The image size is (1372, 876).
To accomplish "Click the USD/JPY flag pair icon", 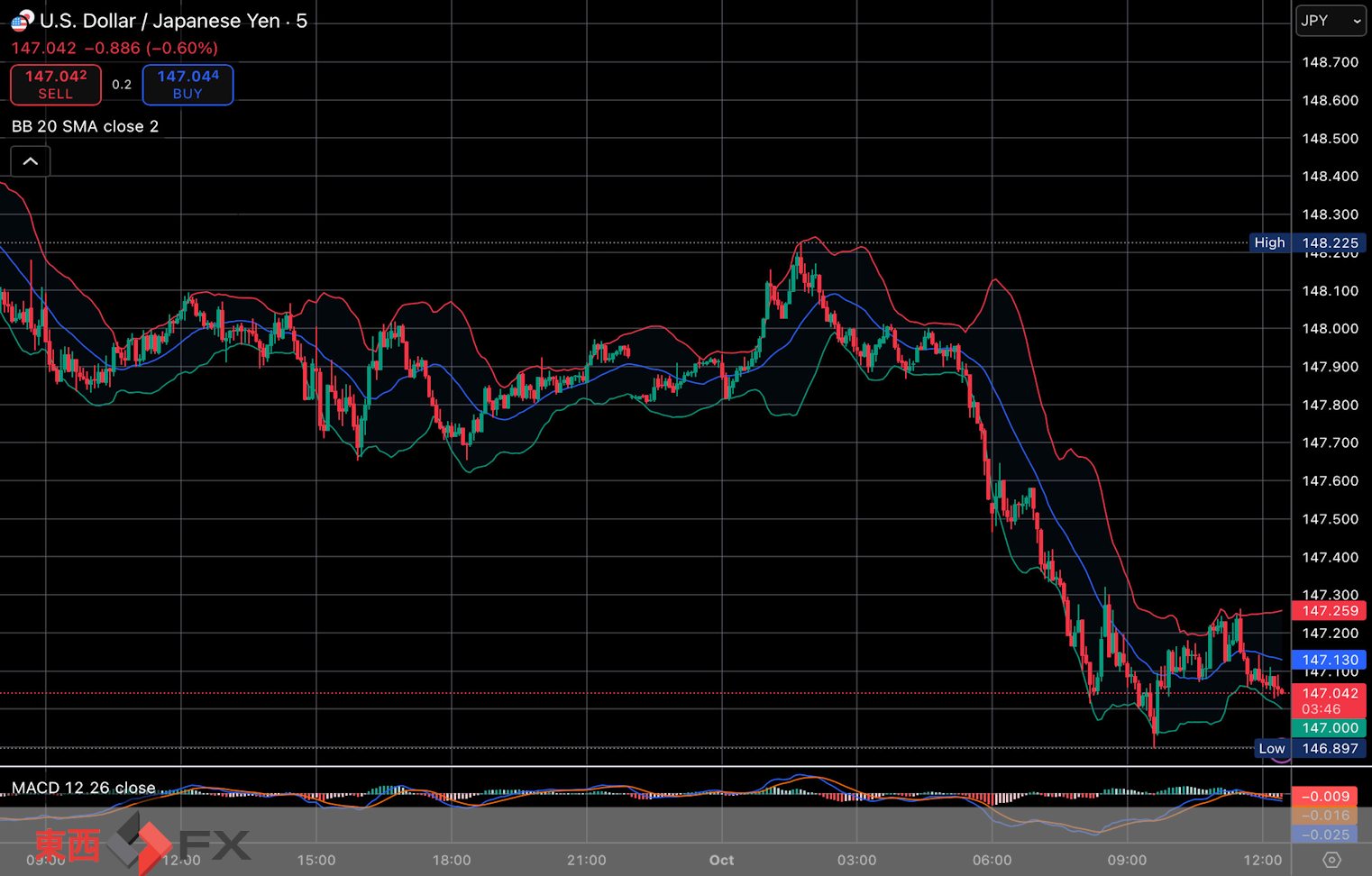I will coord(22,20).
